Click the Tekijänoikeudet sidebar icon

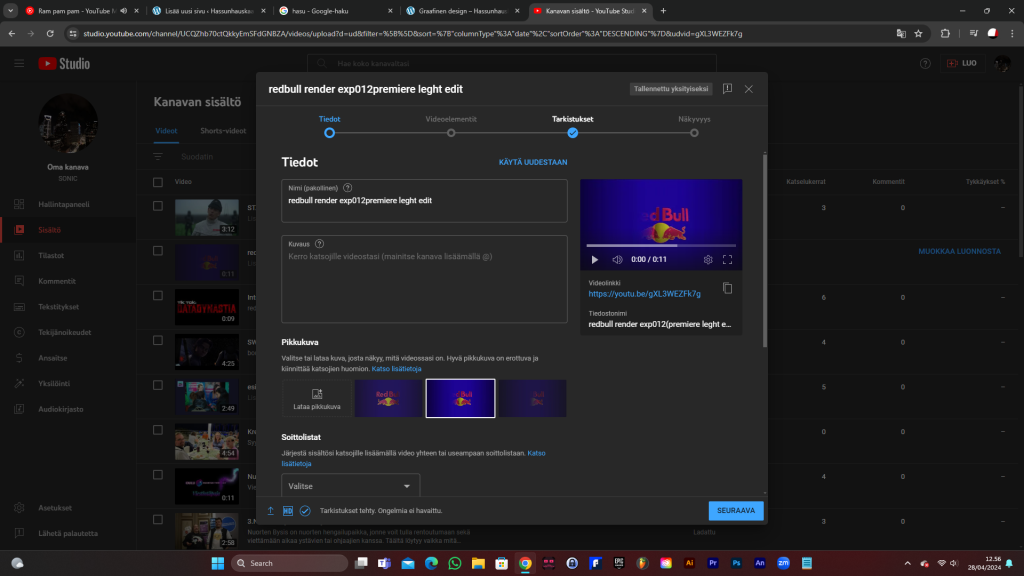[x=19, y=332]
